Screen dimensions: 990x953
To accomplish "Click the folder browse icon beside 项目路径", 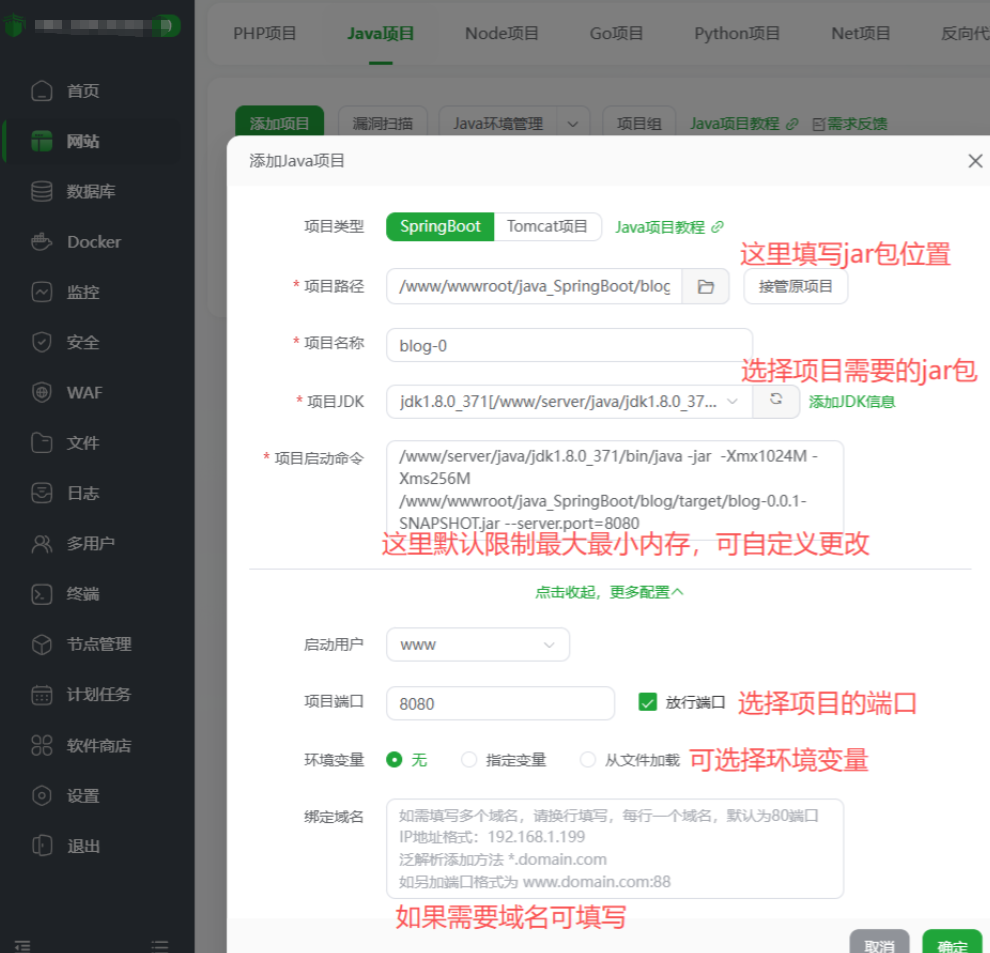I will (x=708, y=286).
